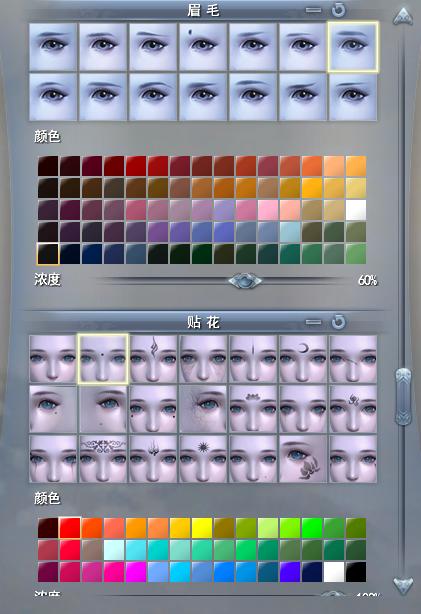This screenshot has height=614, width=421.
Task: Collapse the 贴花 section with minus icon
Action: [313, 322]
